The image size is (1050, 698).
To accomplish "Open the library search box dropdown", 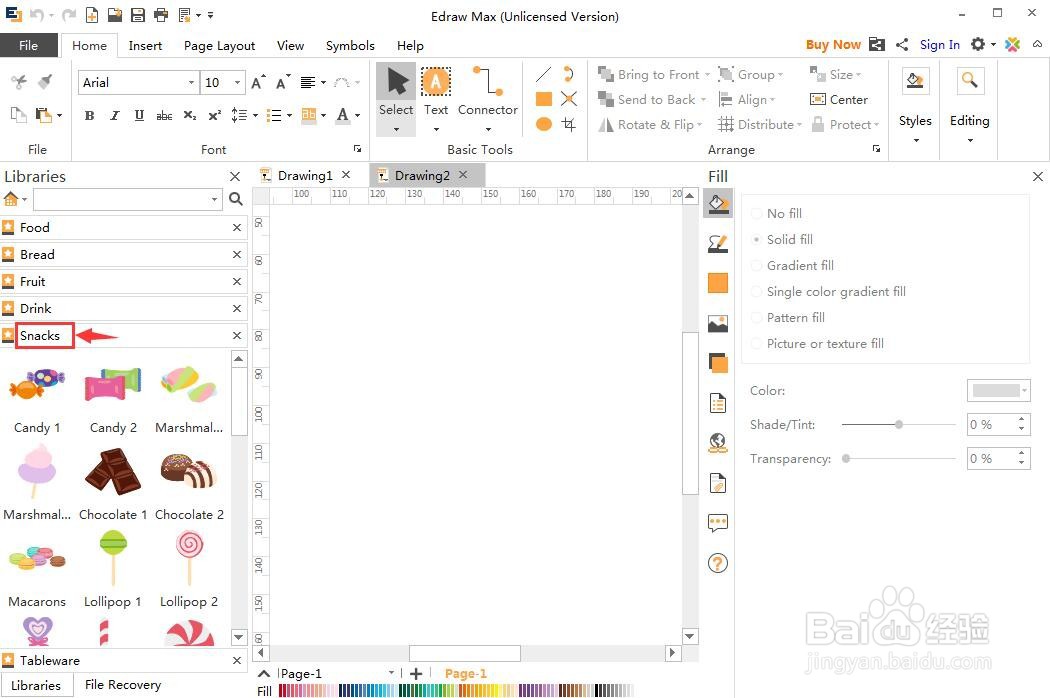I will pos(214,199).
